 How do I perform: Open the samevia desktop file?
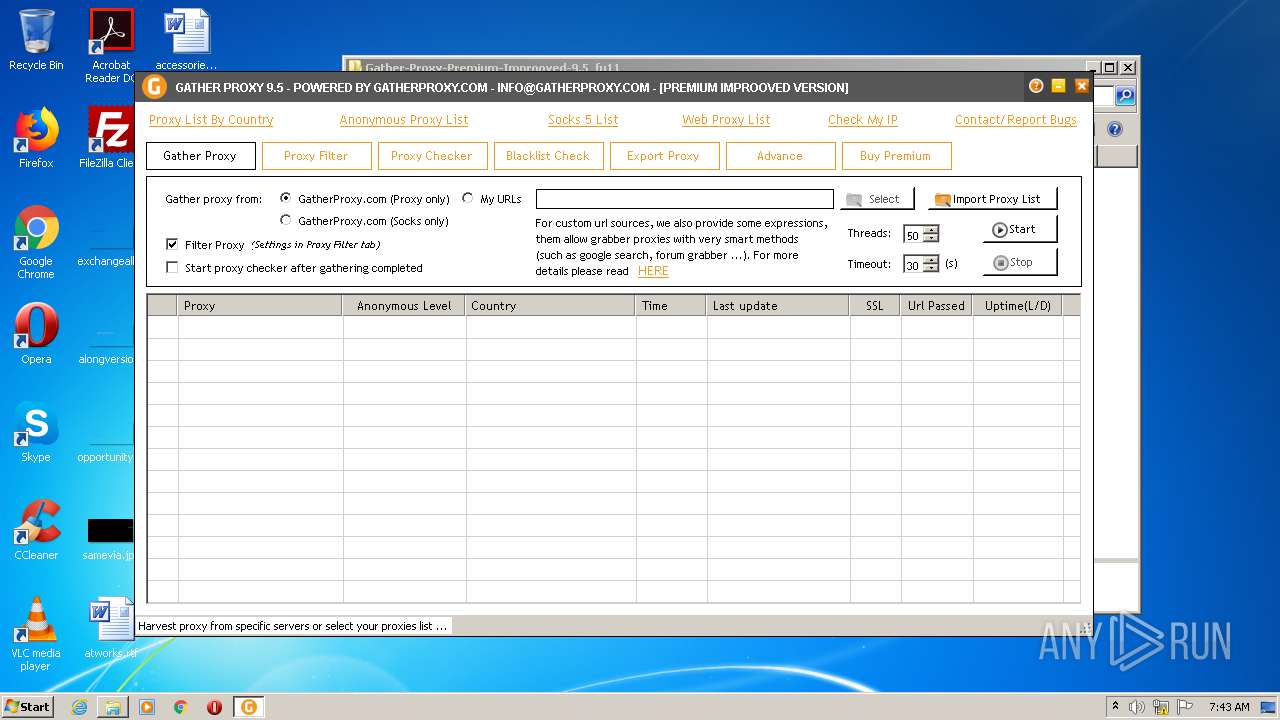[110, 539]
